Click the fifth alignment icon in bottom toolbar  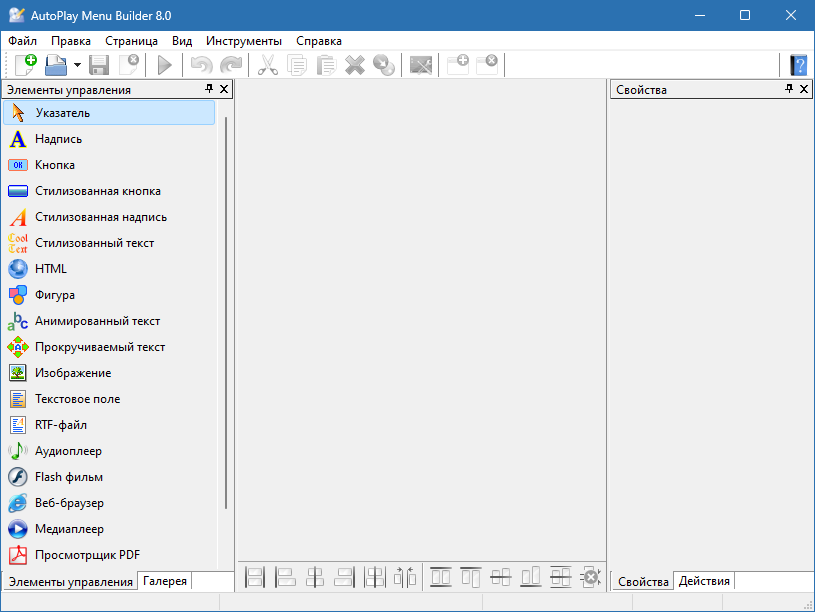coord(374,577)
